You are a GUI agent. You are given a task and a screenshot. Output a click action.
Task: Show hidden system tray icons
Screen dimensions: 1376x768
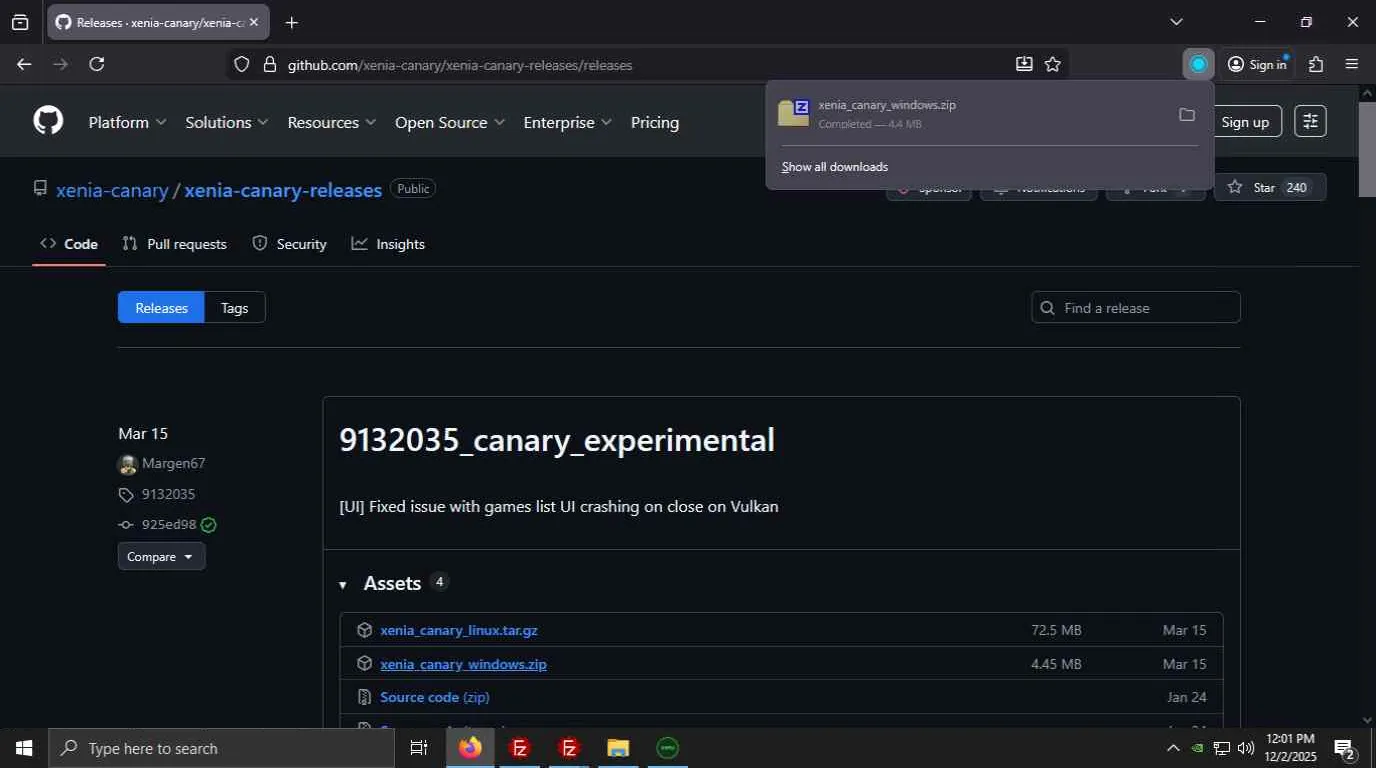(1173, 748)
